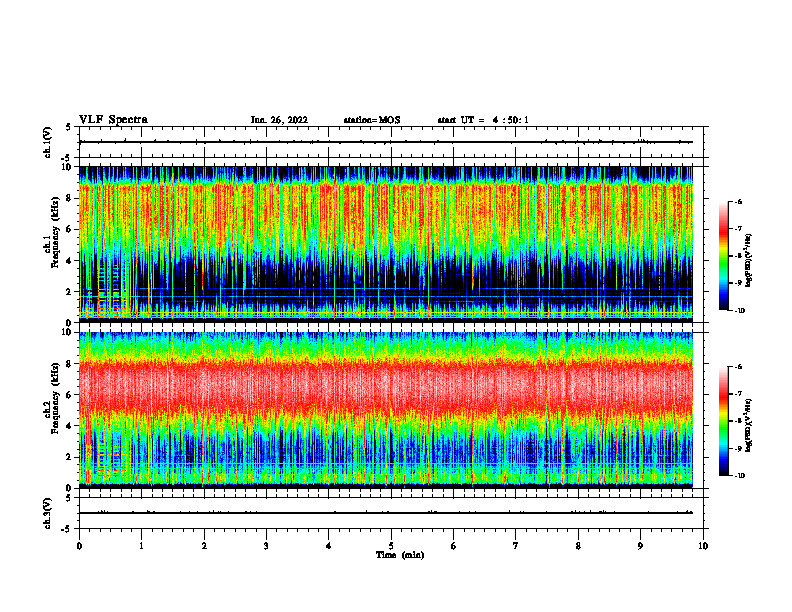792x612 pixels.
Task: Click the "3" tick on the time axis
Action: pyautogui.click(x=266, y=546)
